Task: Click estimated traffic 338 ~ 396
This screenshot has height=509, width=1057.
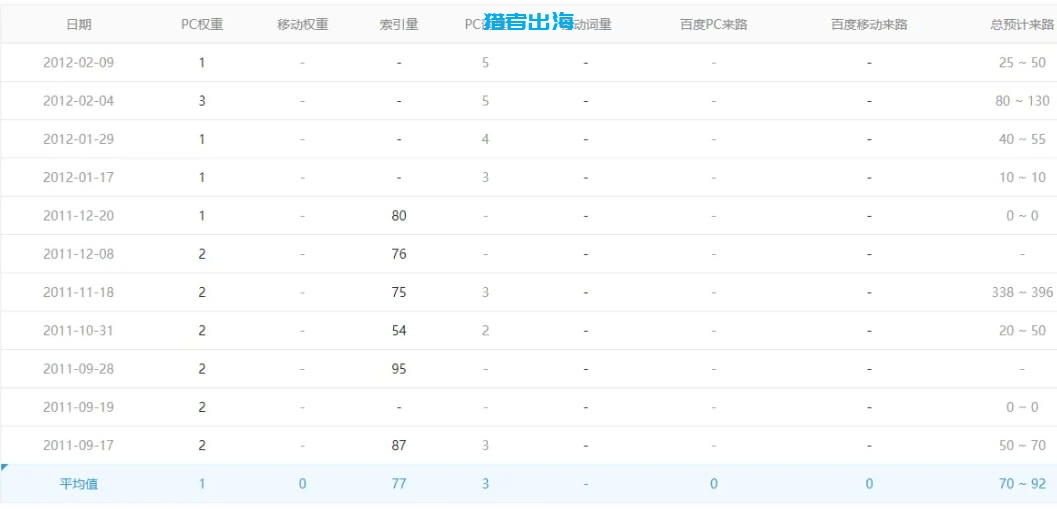Action: (1022, 293)
